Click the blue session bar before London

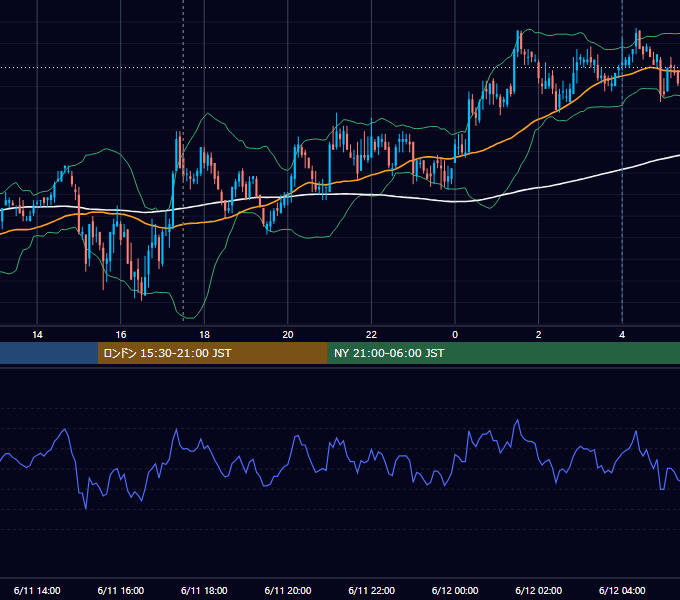click(49, 353)
